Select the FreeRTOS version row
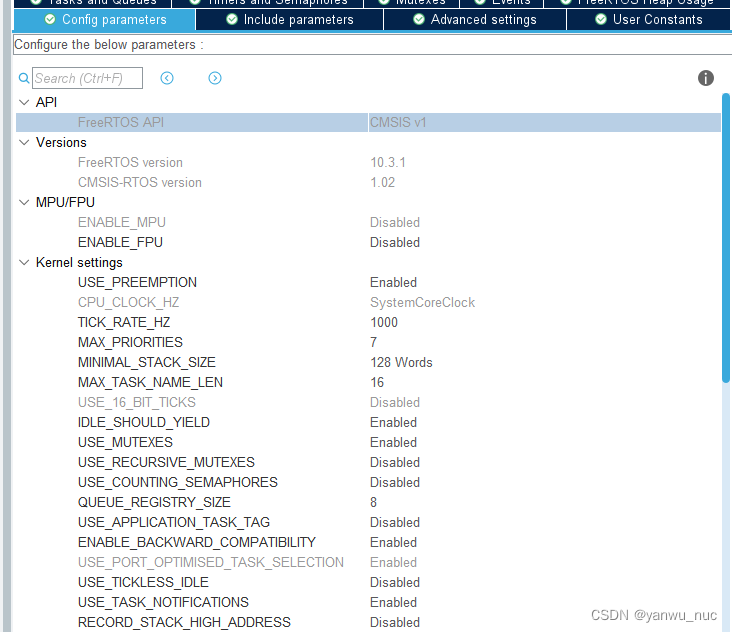Viewport: 732px width, 632px height. click(368, 162)
